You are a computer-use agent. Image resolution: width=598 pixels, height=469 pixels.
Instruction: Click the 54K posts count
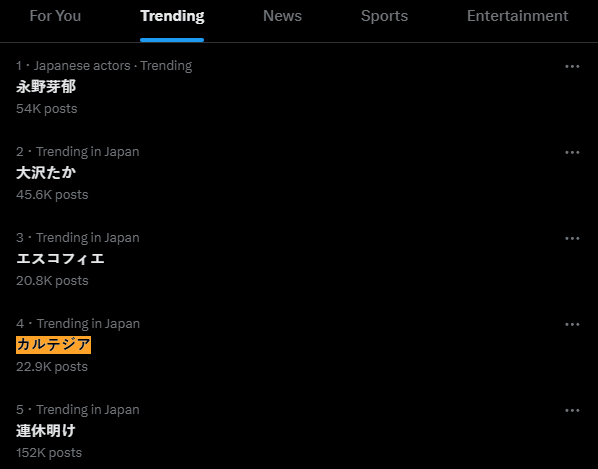(47, 109)
